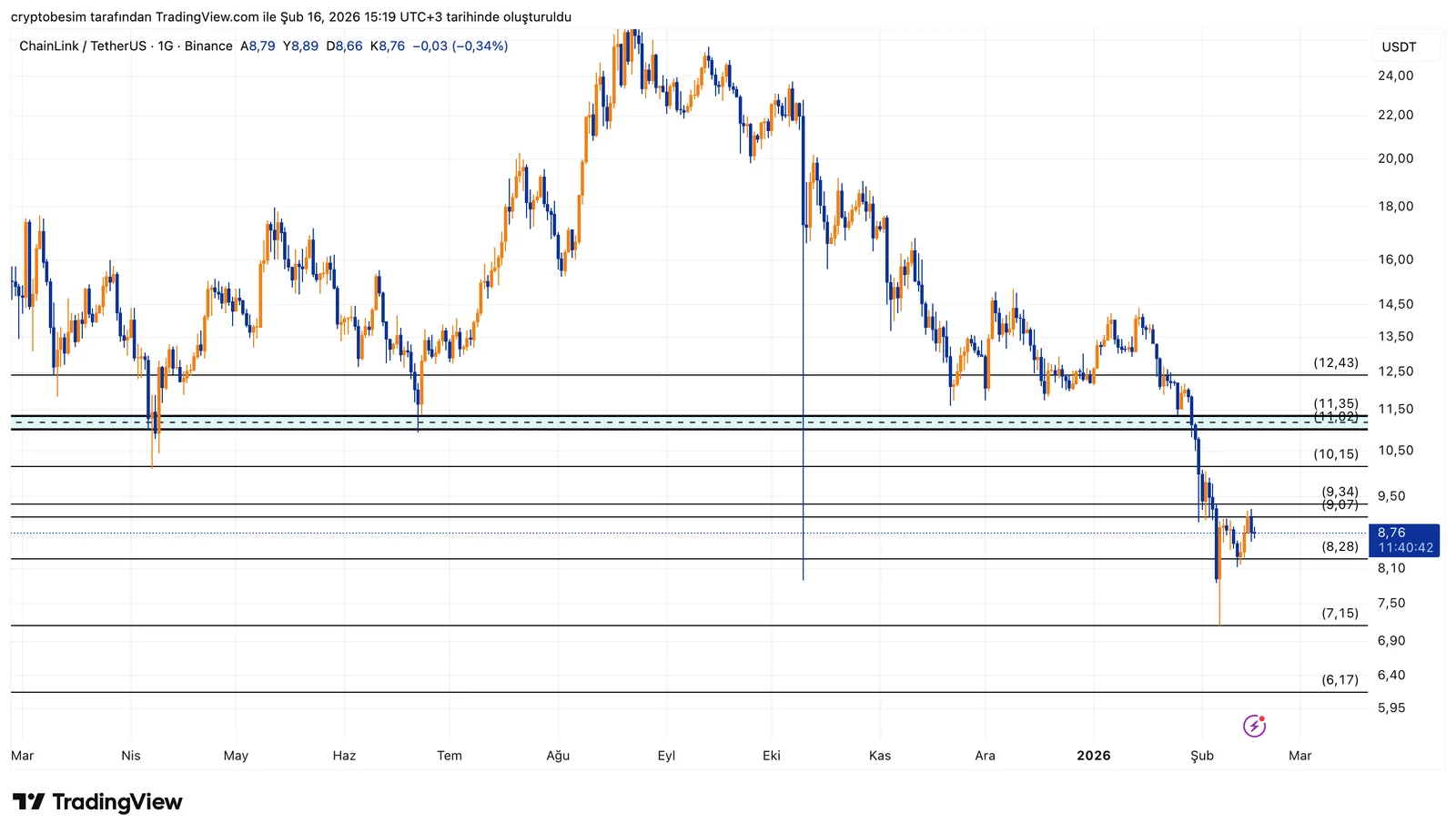
Task: Click the Ağu month label on time axis
Action: point(558,756)
